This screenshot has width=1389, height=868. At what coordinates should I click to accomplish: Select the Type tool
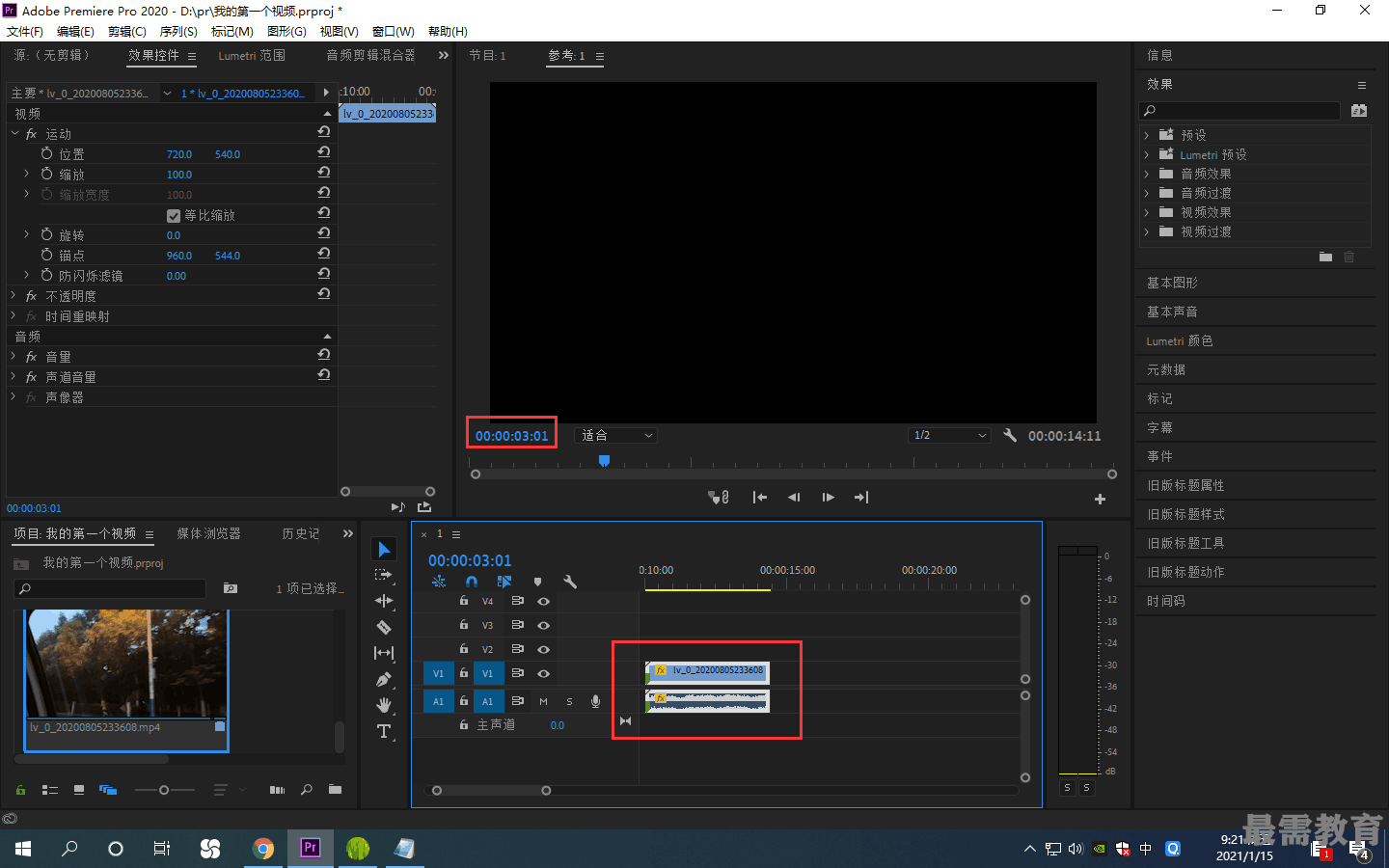pyautogui.click(x=384, y=731)
